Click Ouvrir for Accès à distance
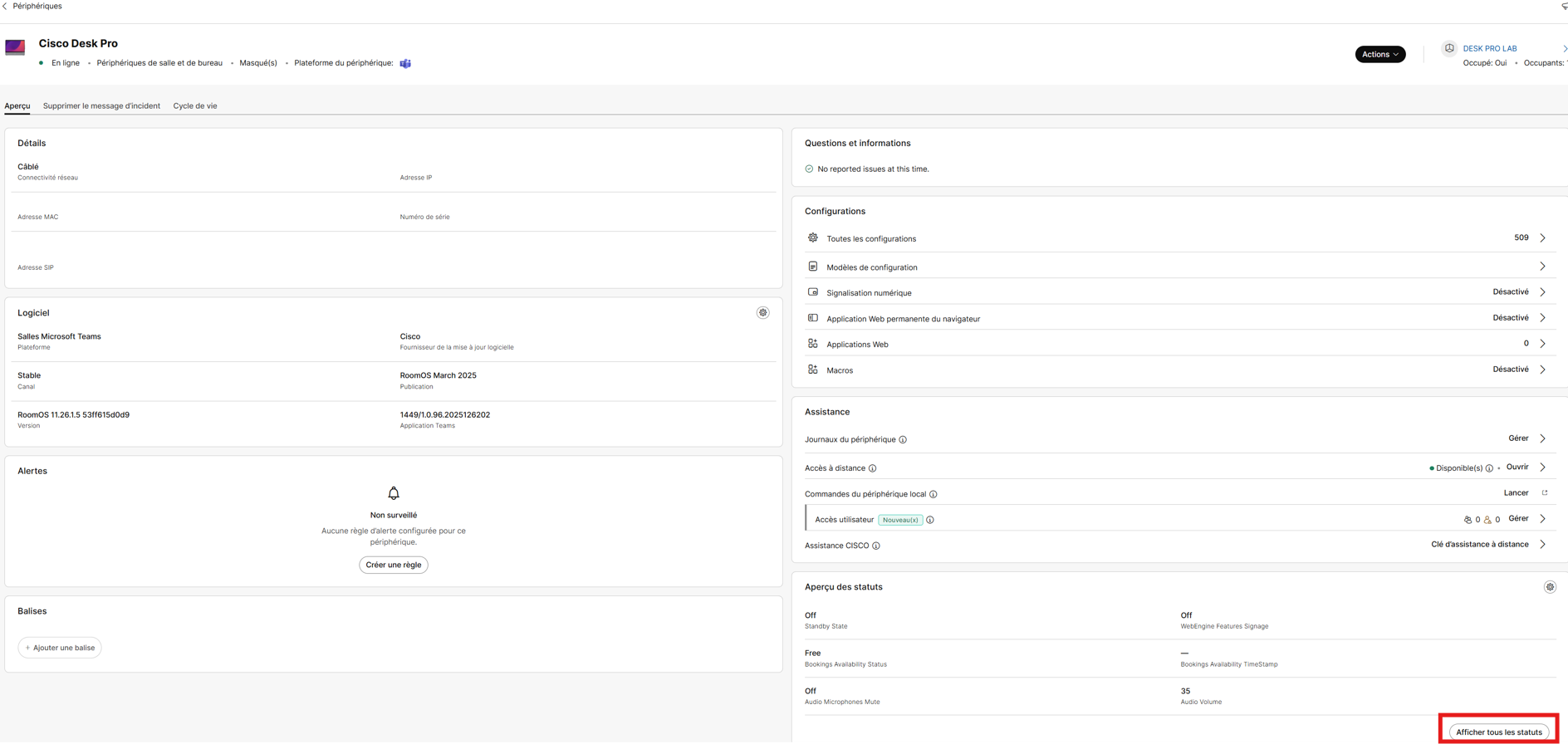 pos(1517,467)
